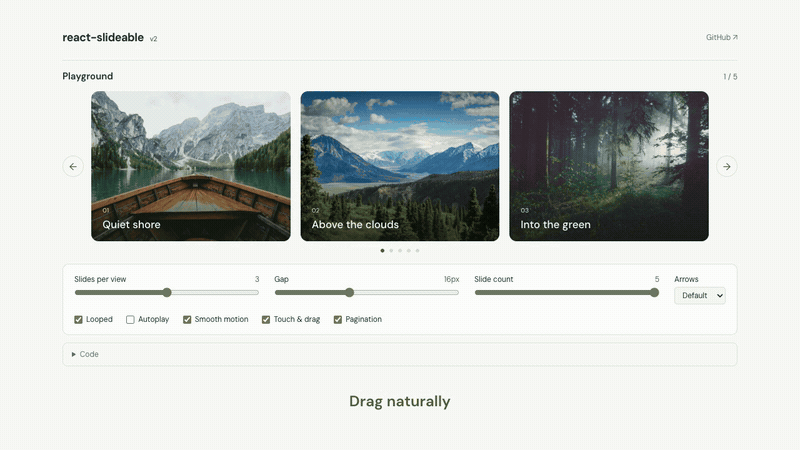Go to the fifth pagination dot

[417, 251]
